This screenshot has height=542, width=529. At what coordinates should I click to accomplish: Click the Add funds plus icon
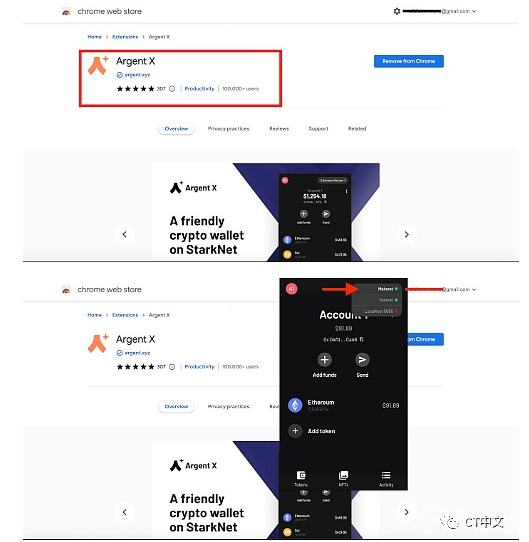click(324, 360)
